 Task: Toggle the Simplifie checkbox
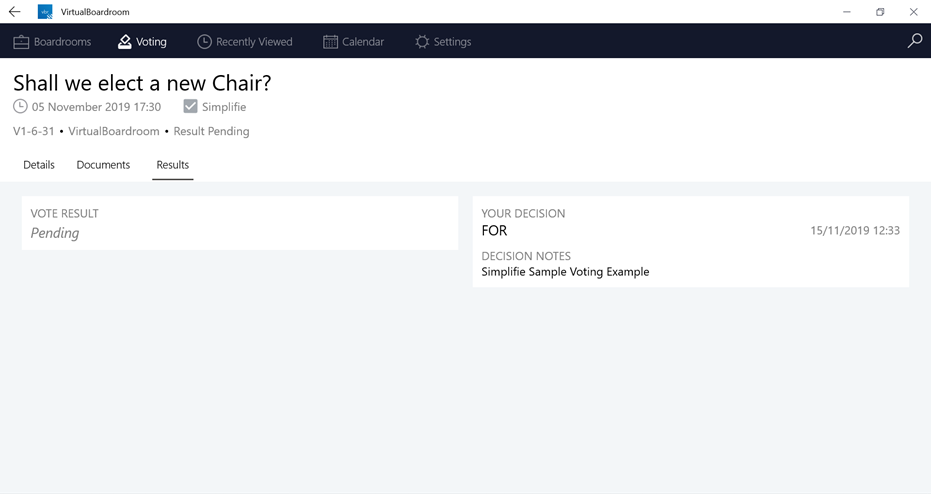click(x=190, y=106)
